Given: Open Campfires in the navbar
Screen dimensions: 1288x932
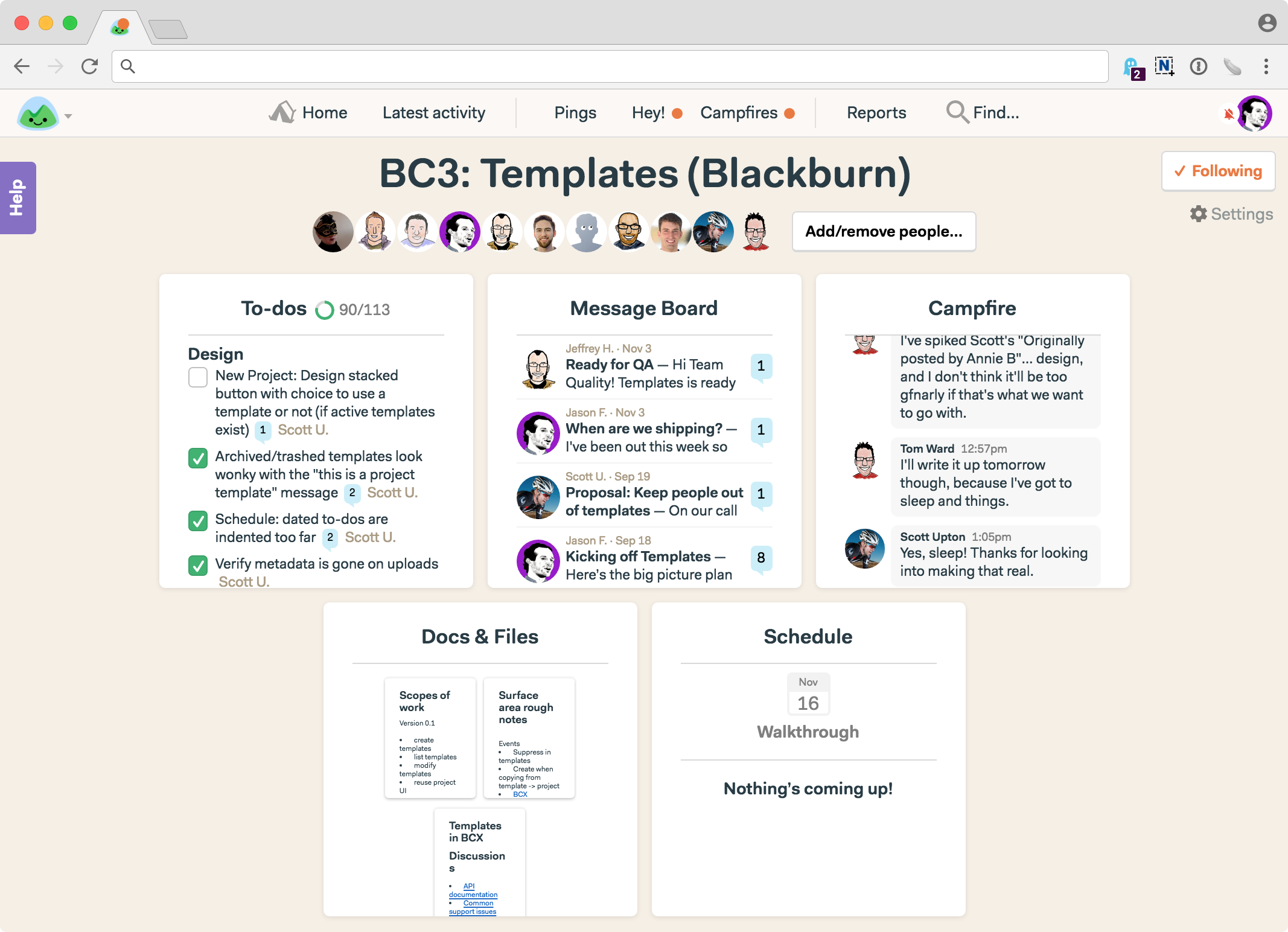Looking at the screenshot, I should [x=747, y=112].
